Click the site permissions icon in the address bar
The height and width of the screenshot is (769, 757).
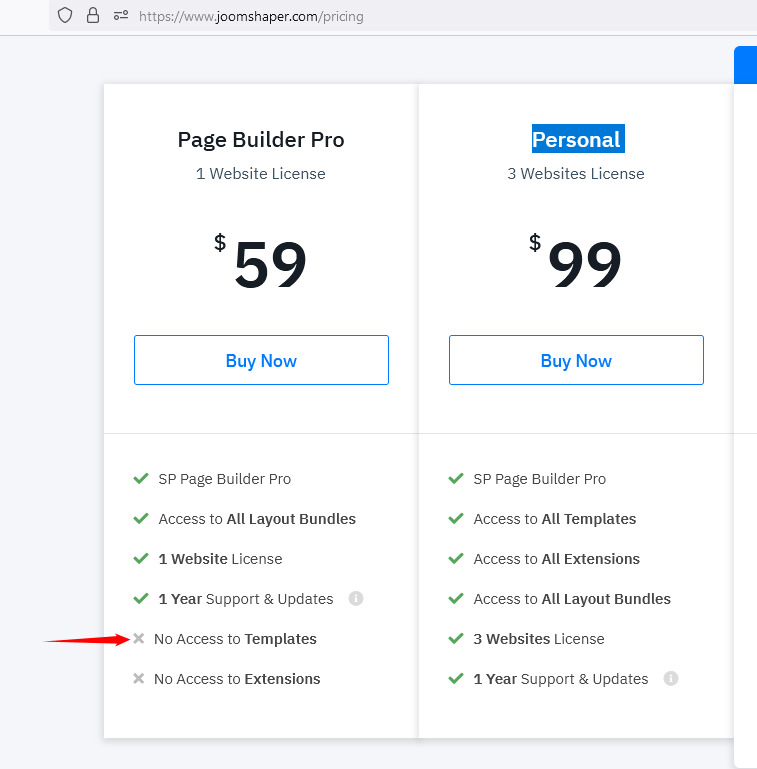(121, 15)
